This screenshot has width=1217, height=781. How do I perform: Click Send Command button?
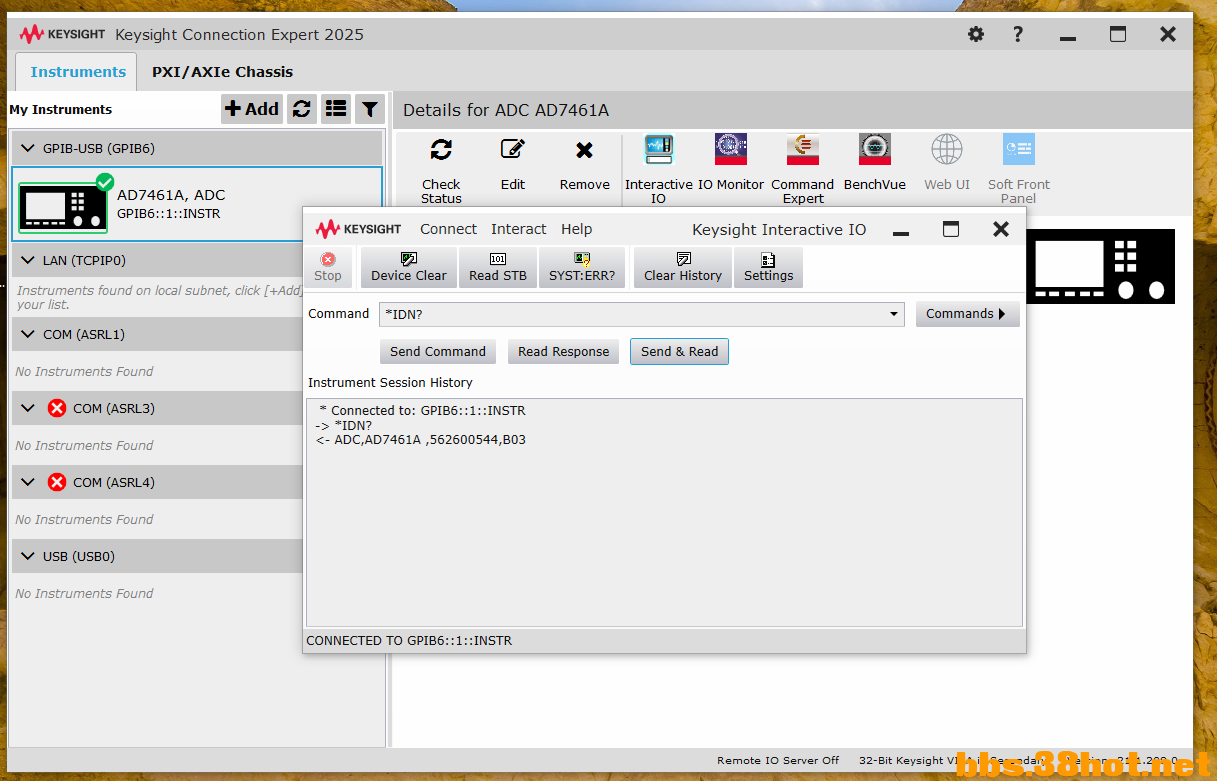click(x=438, y=352)
